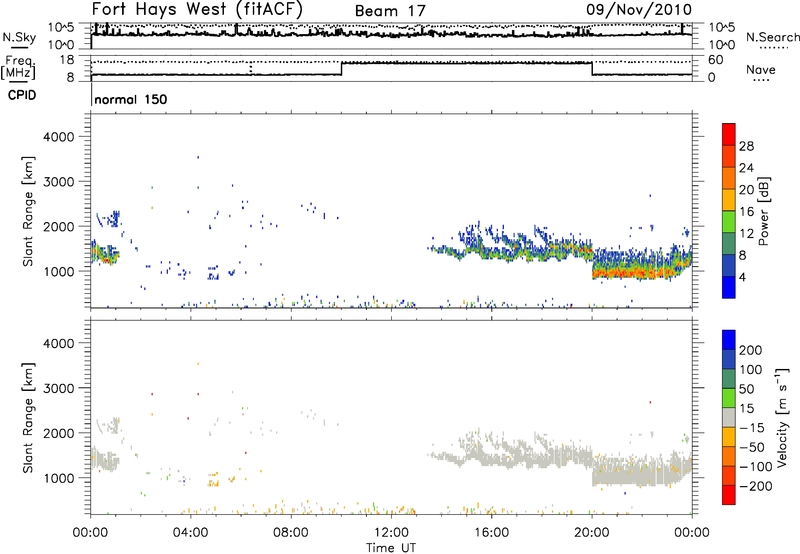Click the '200' value on the velocity scale
Image resolution: width=800 pixels, height=554 pixels.
(x=751, y=350)
